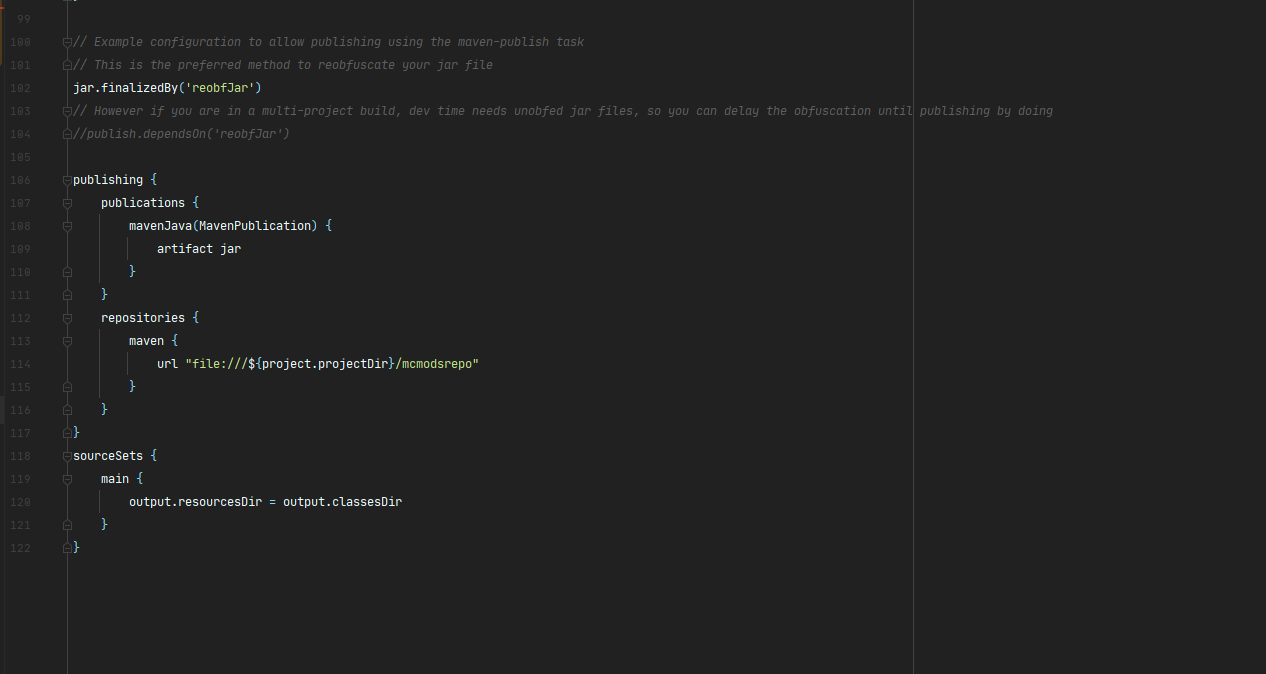Place cursor on 'artifact jar' line
This screenshot has height=674, width=1266.
tap(198, 249)
